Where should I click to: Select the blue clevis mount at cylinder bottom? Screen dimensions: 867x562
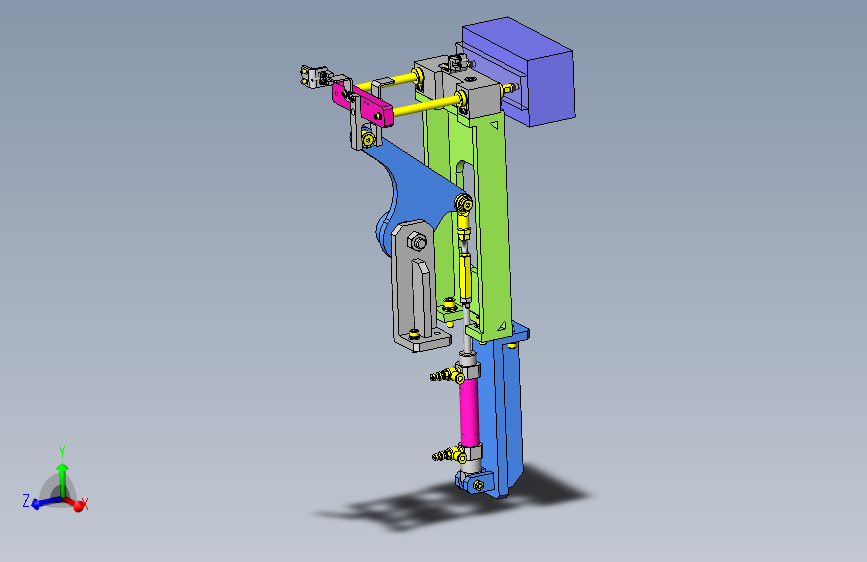pos(474,482)
